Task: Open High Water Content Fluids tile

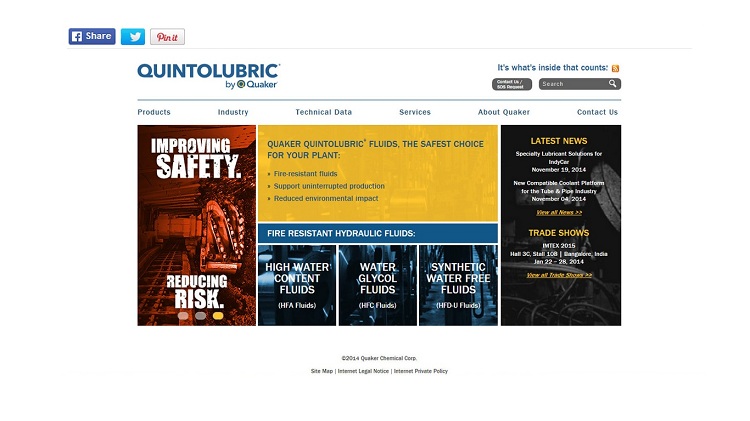Action: (x=297, y=285)
